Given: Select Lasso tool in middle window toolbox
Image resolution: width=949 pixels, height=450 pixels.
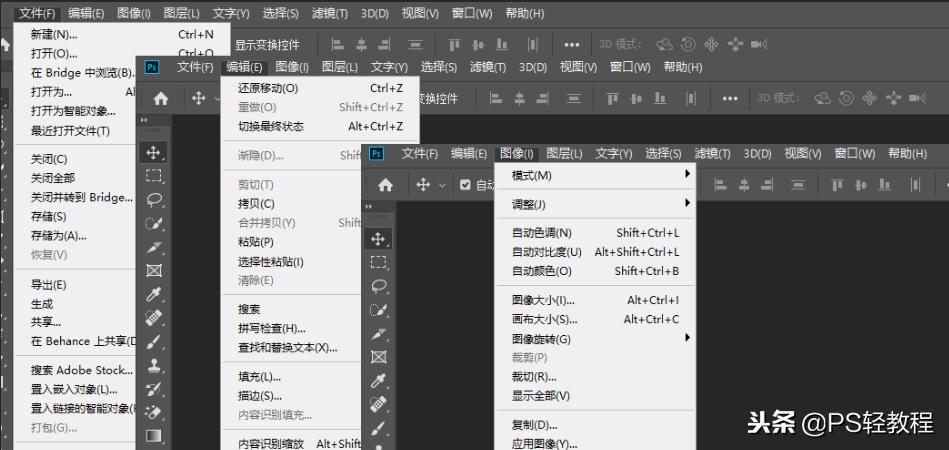Looking at the screenshot, I should (154, 200).
